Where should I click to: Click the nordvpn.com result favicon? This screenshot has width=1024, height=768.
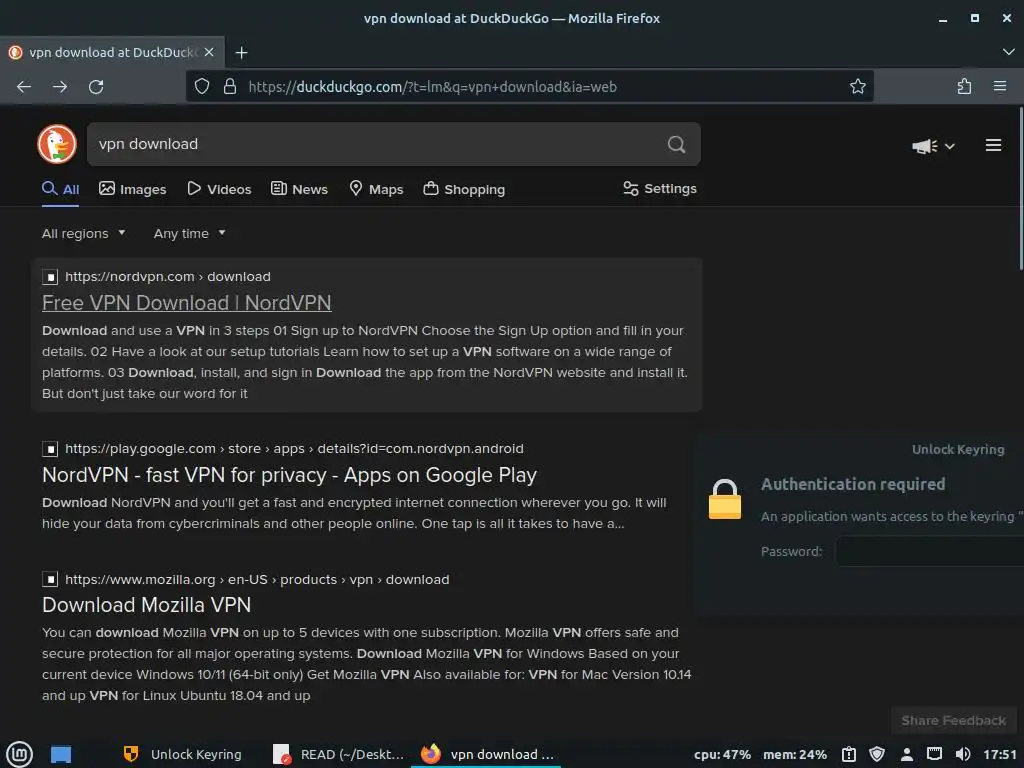pos(50,277)
